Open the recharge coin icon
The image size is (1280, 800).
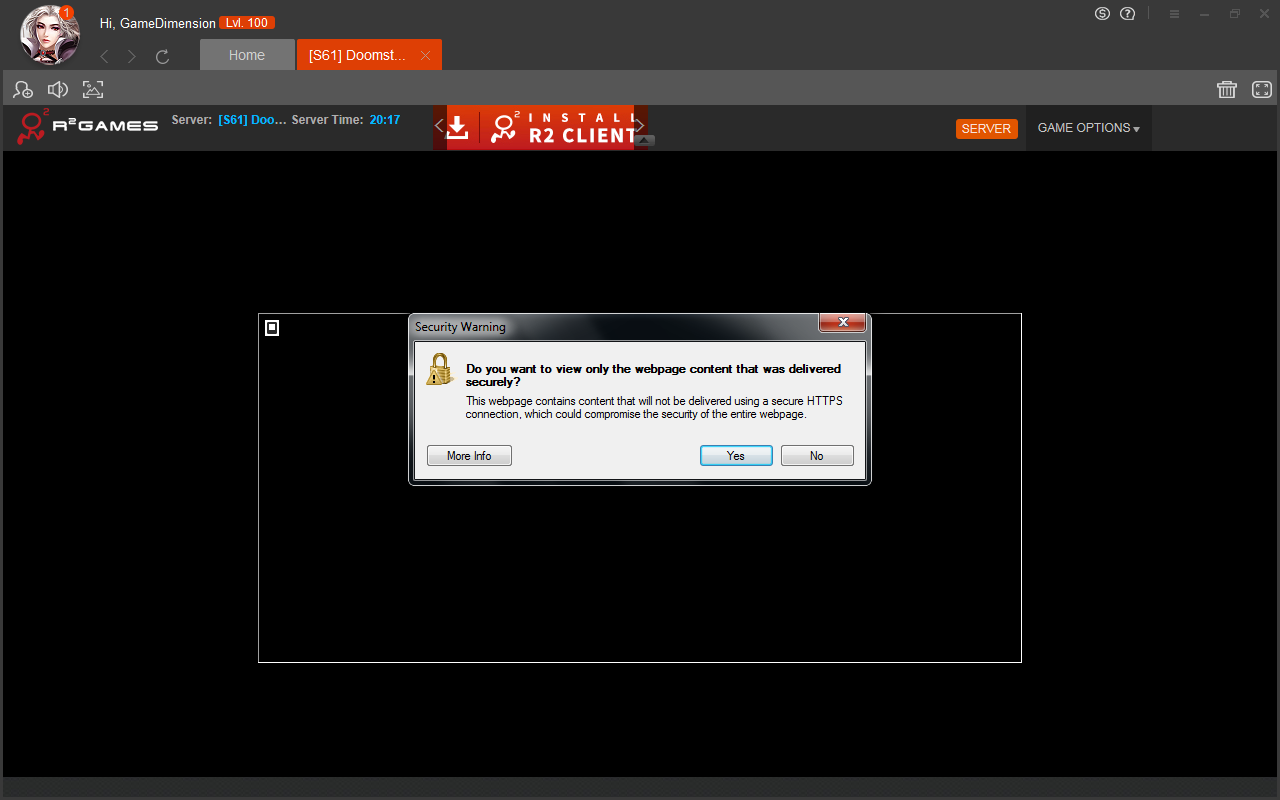pos(1102,14)
